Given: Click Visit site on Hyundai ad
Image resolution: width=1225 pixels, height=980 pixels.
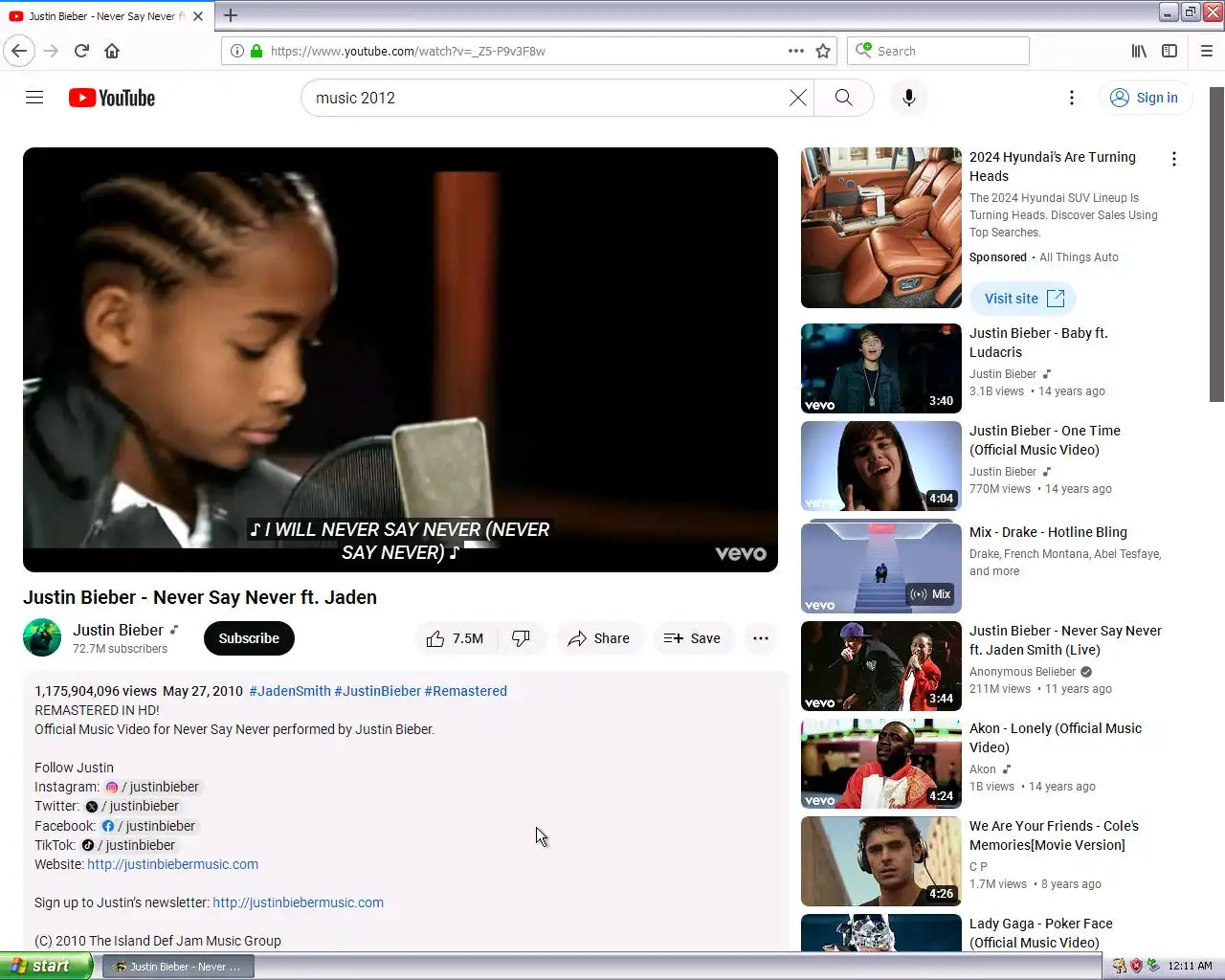Looking at the screenshot, I should click(x=1023, y=299).
